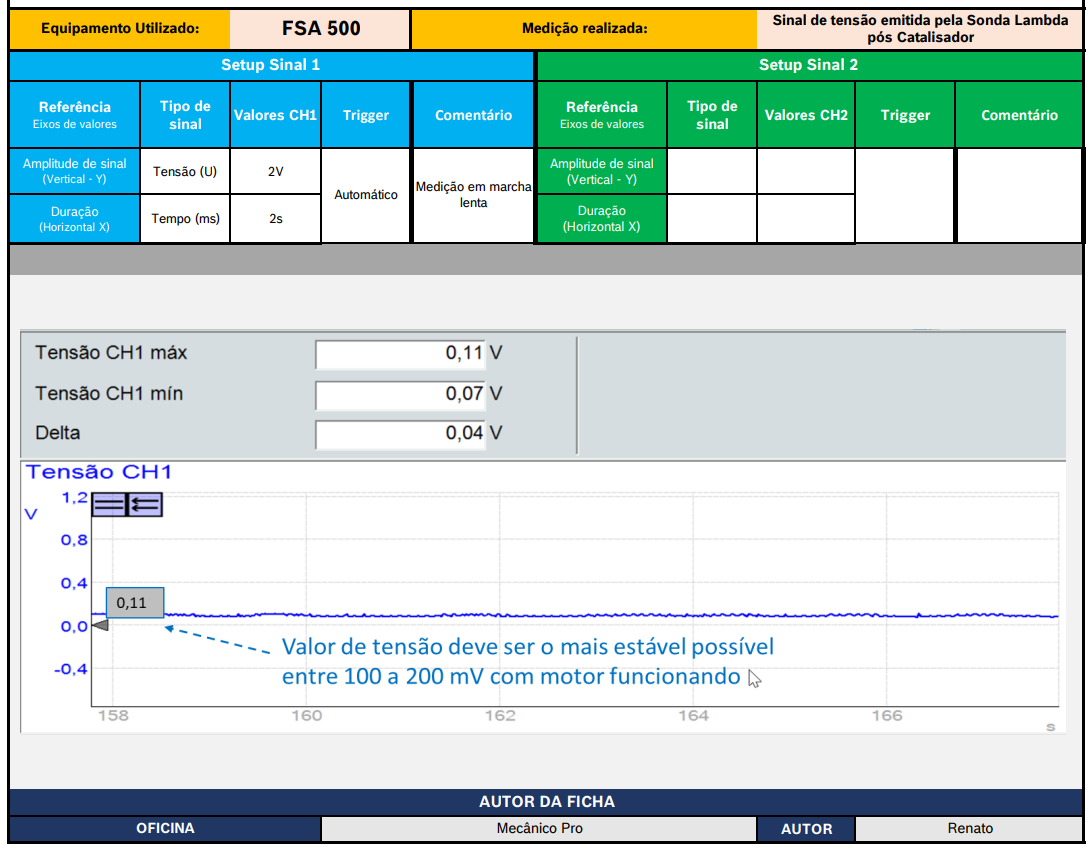Click the Setup Sinal 2 header
1092x849 pixels.
pos(809,65)
